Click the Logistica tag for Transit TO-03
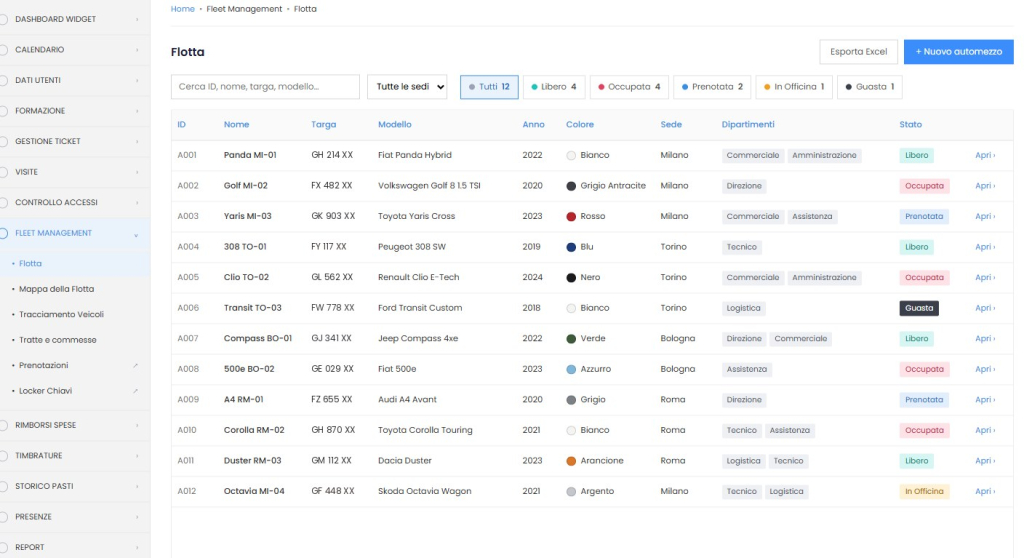The image size is (1024, 558). pos(743,308)
